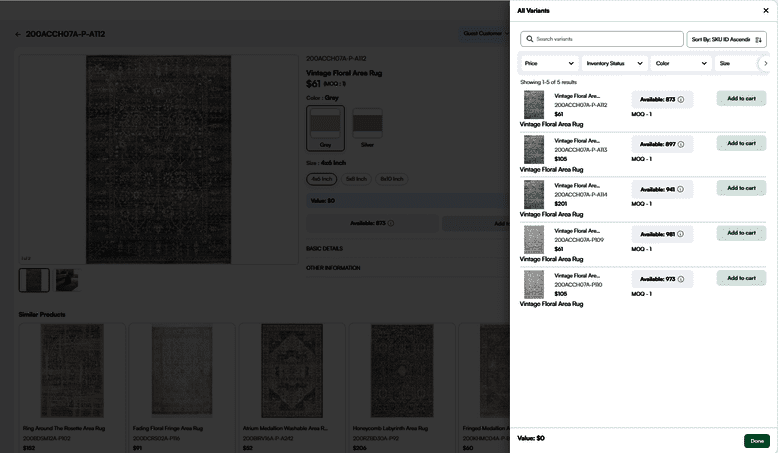Open the Inventory Status filter dropdown
778x453 pixels.
click(614, 63)
